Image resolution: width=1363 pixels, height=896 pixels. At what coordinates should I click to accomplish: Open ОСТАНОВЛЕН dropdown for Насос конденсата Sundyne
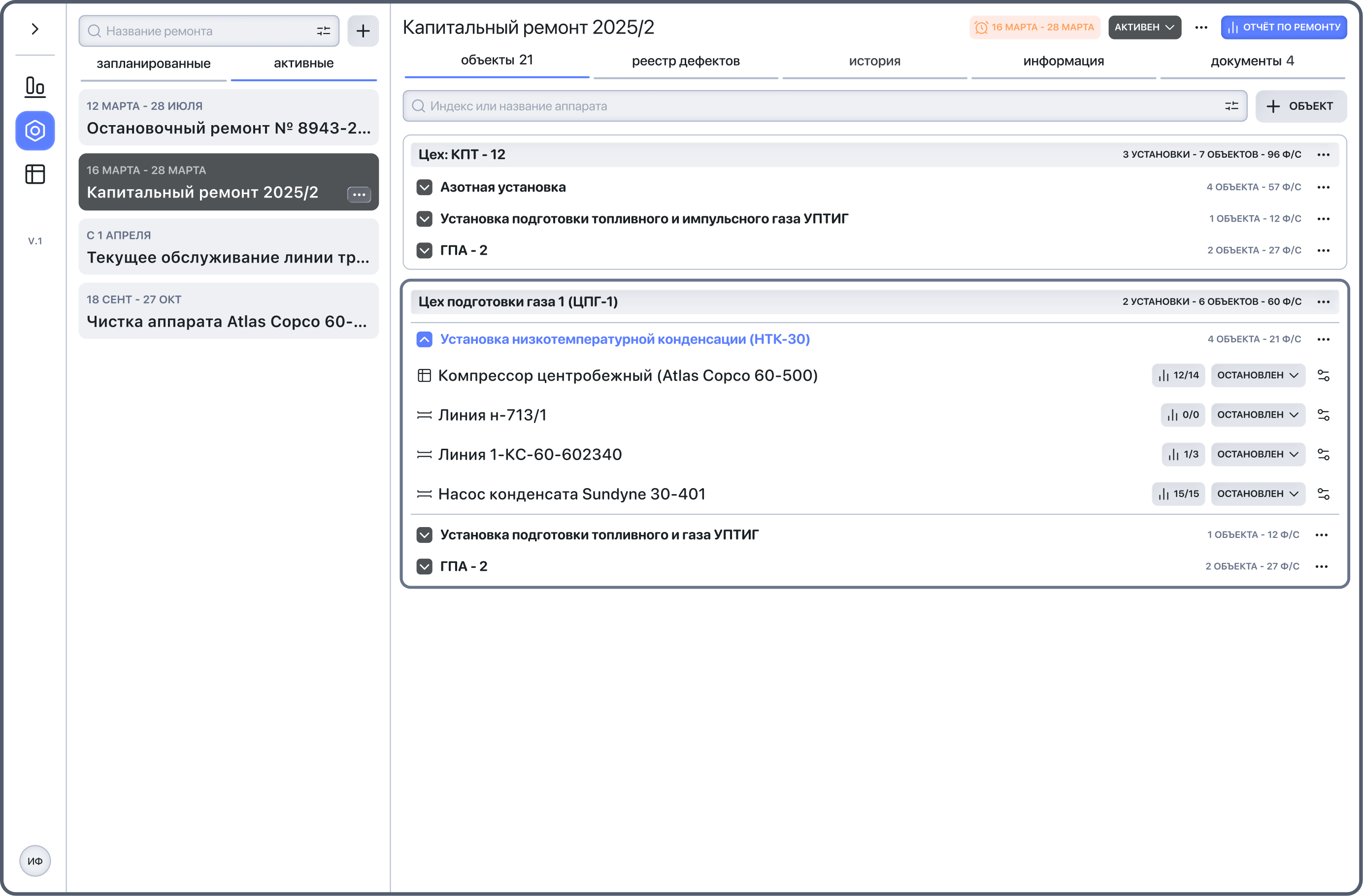[x=1258, y=494]
